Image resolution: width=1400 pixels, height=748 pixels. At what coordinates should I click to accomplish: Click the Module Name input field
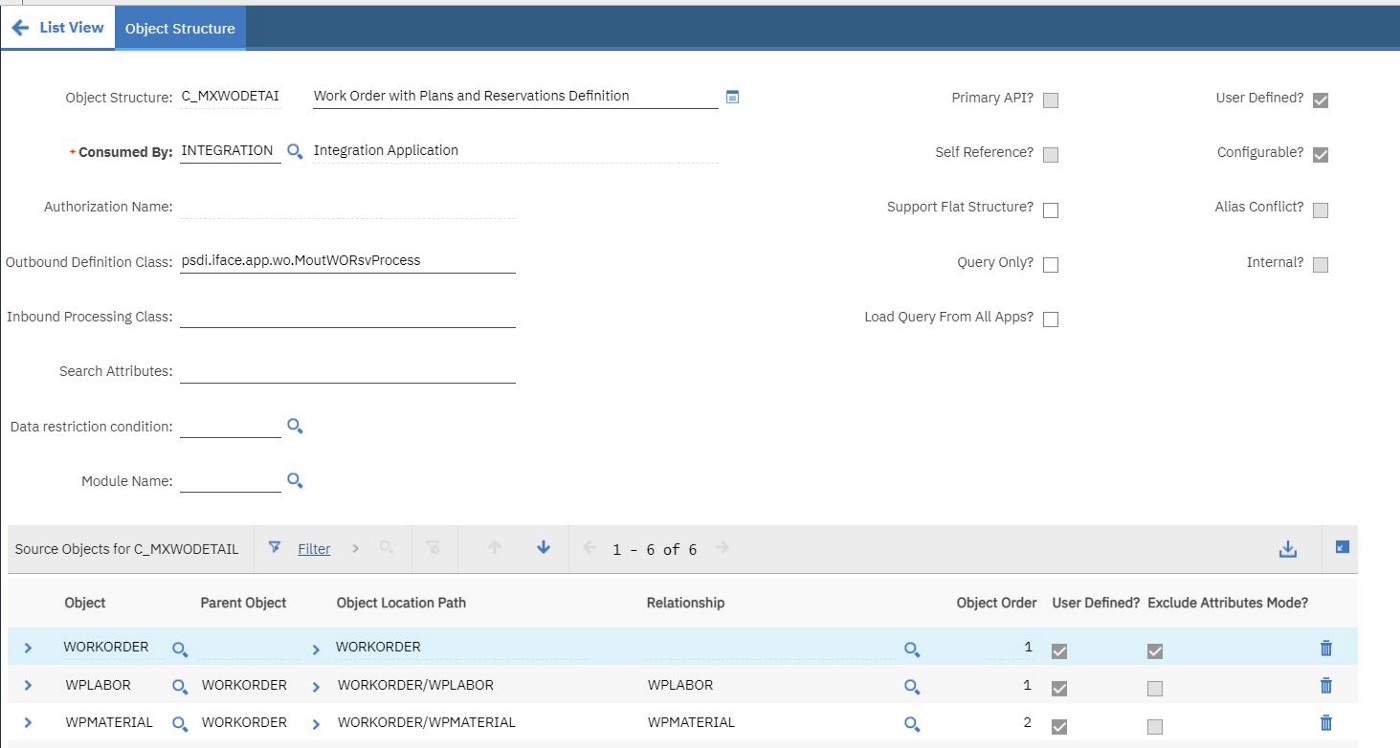231,481
